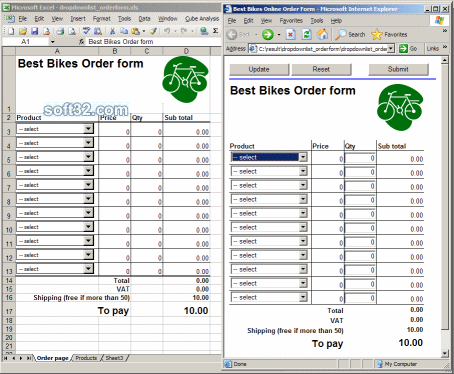Open the Data menu in Excel
The image size is (454, 374).
pyautogui.click(x=144, y=19)
